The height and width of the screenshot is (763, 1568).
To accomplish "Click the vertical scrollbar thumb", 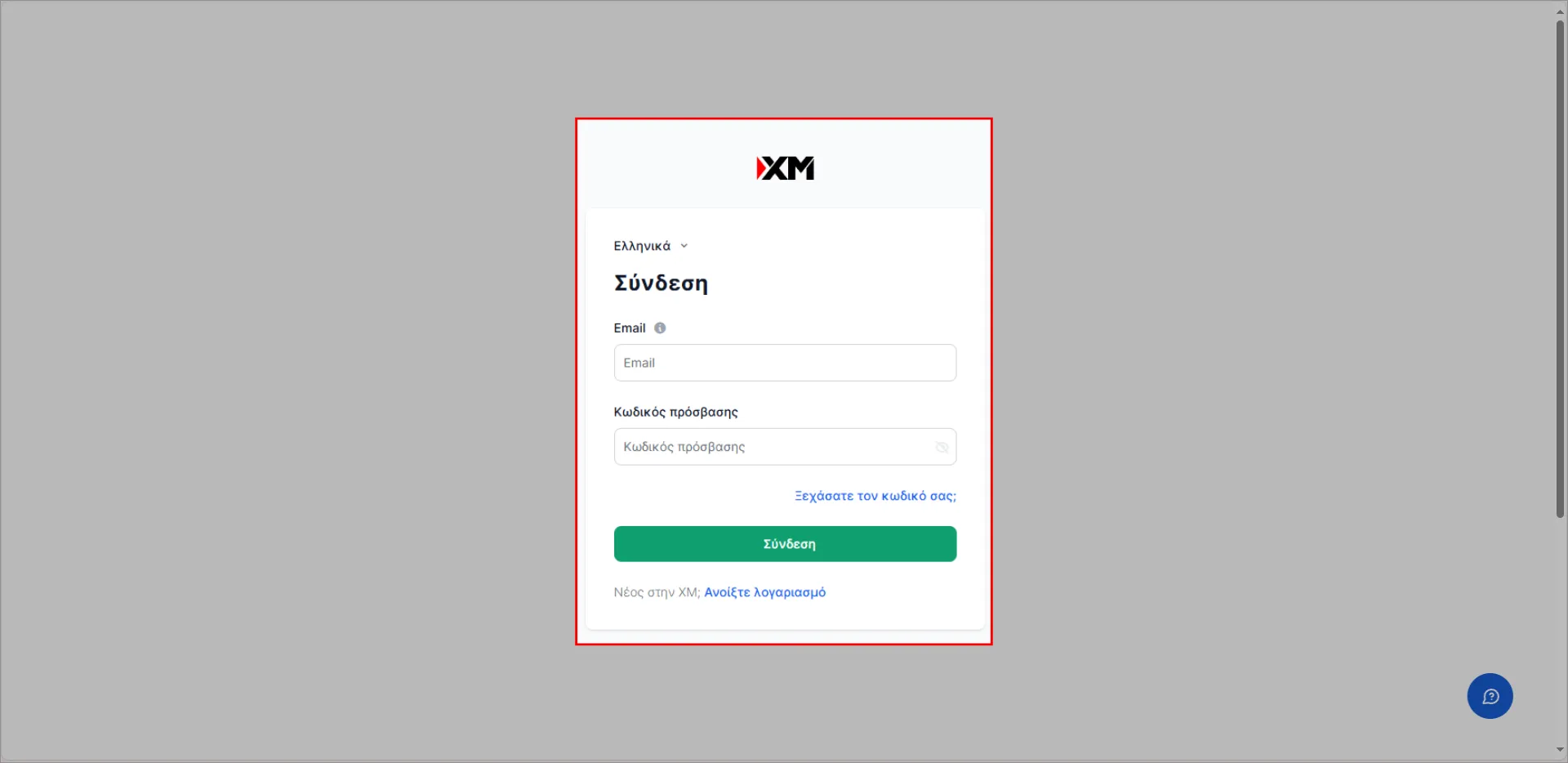I will (1560, 270).
